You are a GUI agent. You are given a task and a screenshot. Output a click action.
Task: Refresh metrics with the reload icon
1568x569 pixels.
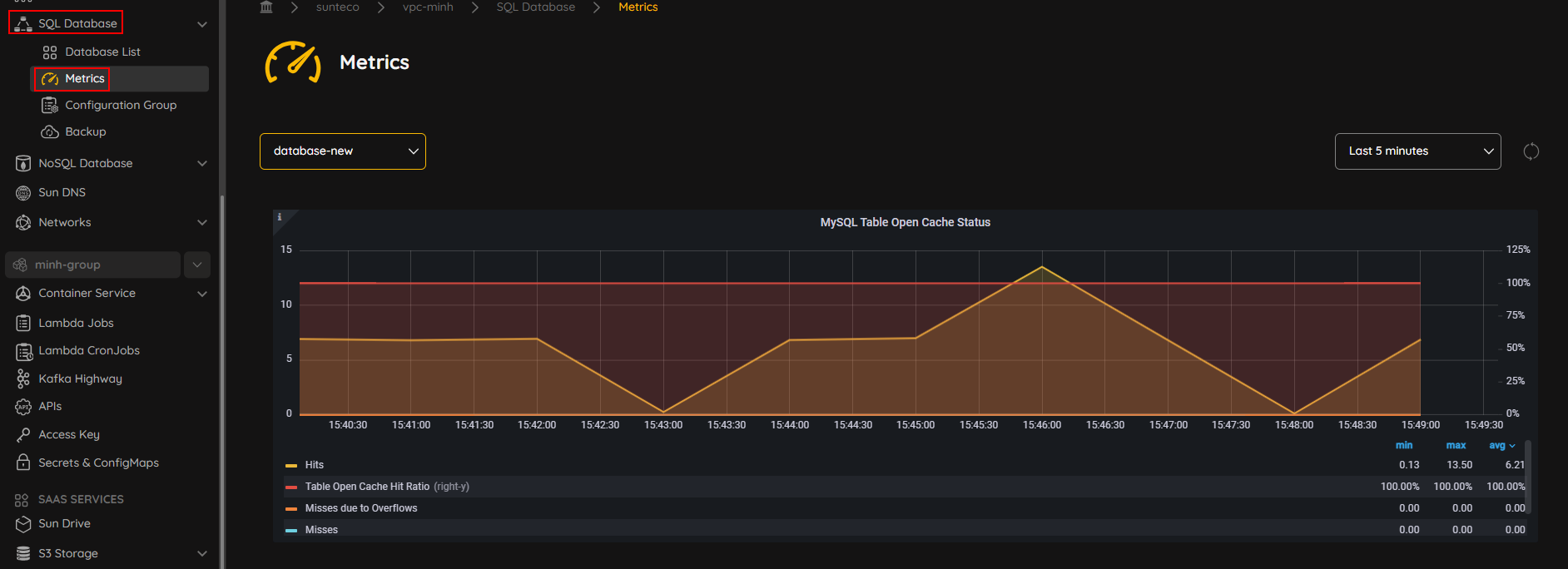pyautogui.click(x=1531, y=151)
